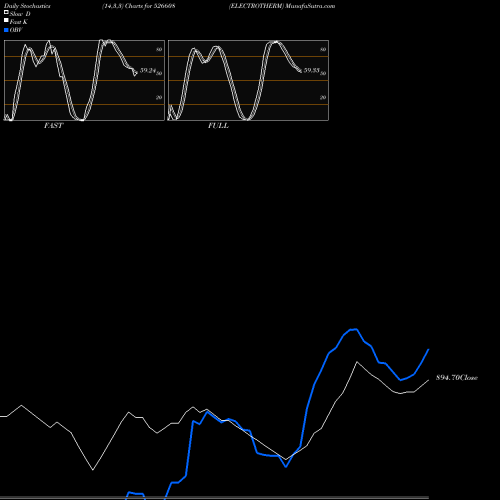Select the 'Slow D' legend label

click(x=20, y=14)
